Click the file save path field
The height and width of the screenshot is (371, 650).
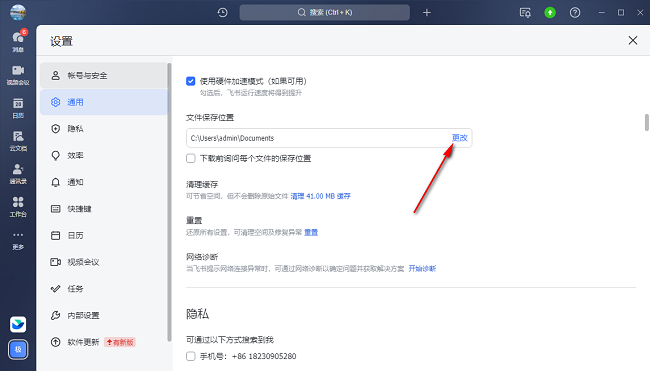click(329, 138)
